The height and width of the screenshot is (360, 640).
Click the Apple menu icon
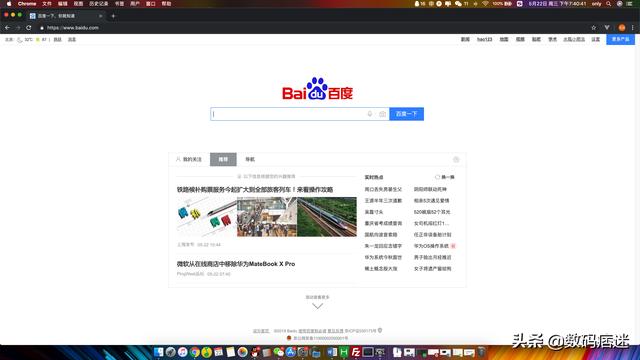(x=9, y=4)
